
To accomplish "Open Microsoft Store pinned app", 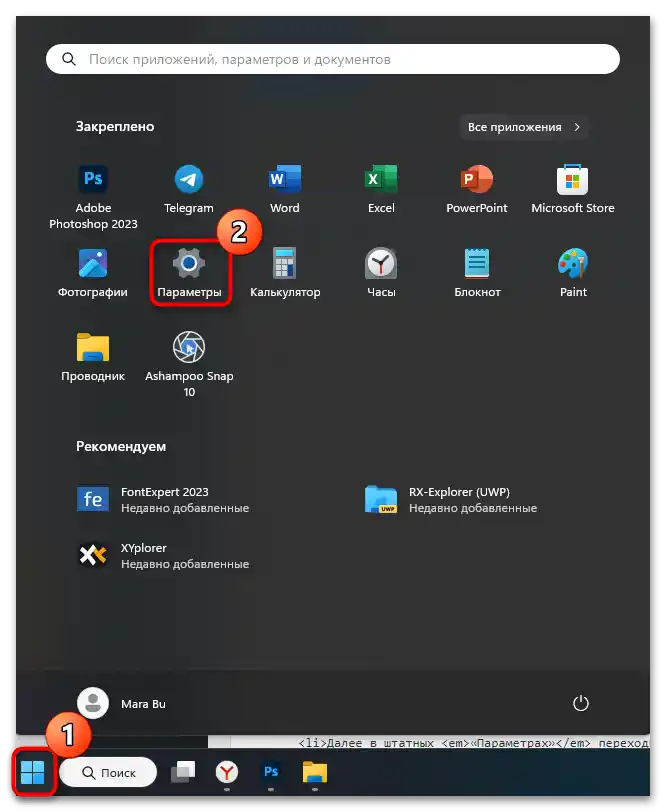I will [572, 190].
